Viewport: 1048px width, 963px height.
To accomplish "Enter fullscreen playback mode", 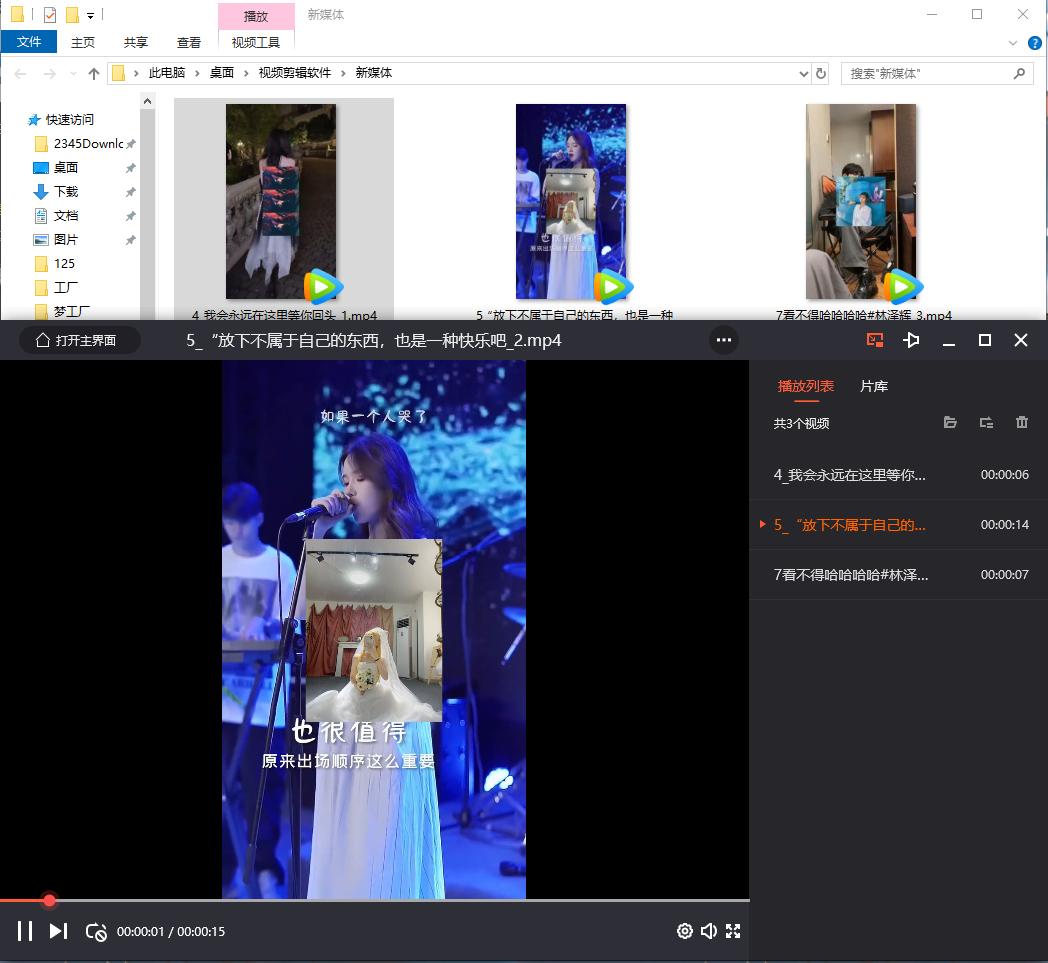I will (733, 931).
